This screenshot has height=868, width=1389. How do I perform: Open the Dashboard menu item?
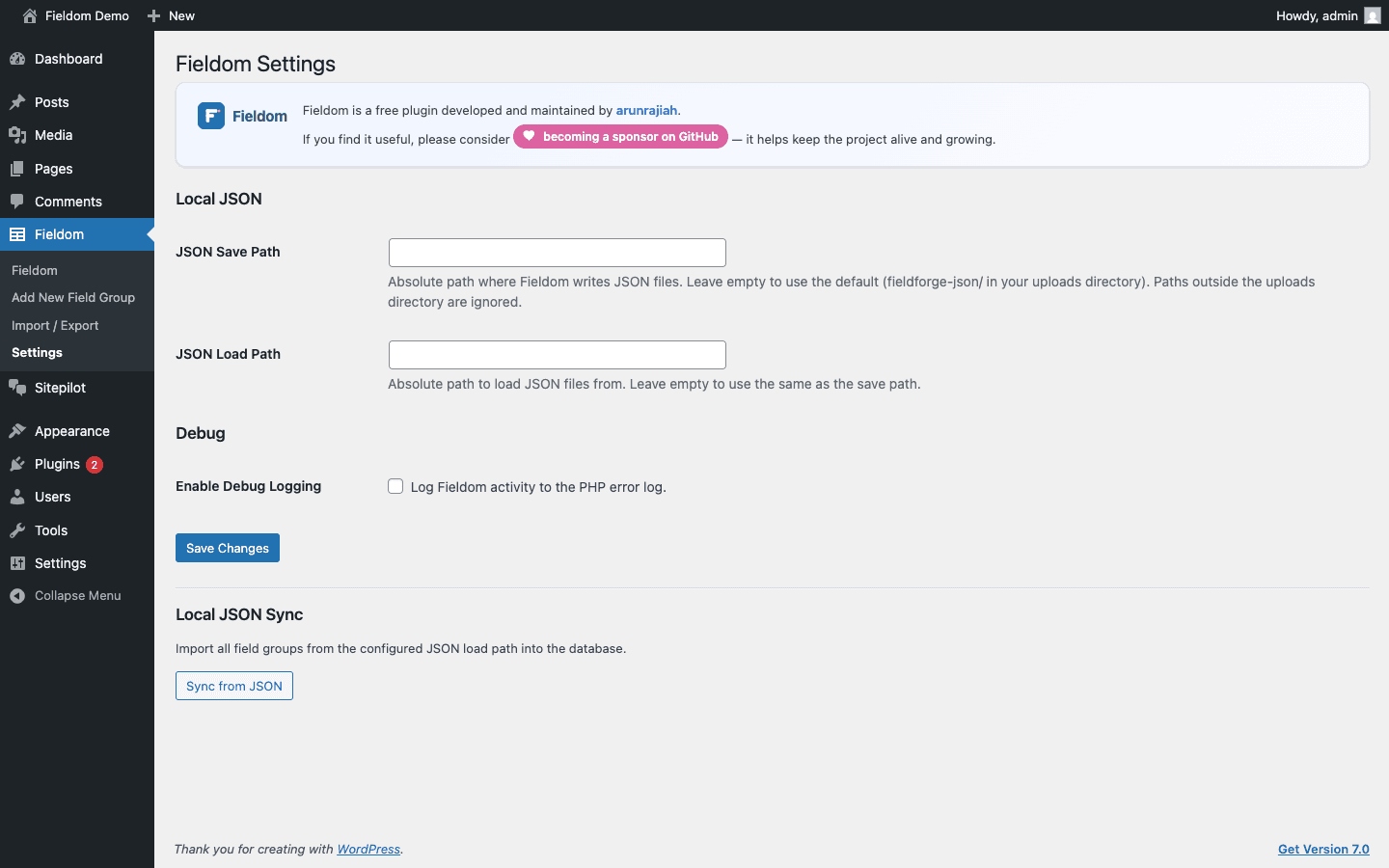pos(77,59)
